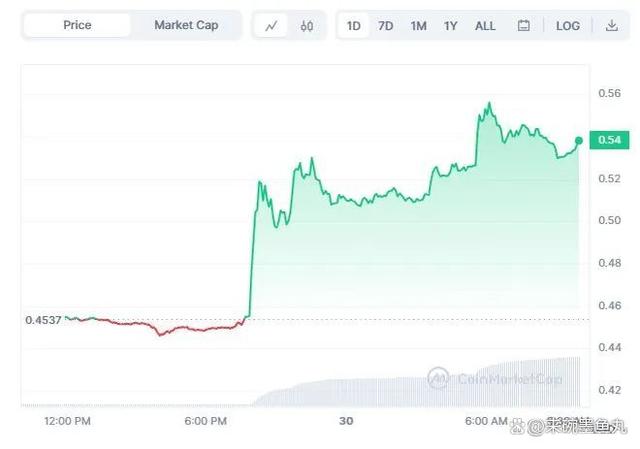Image resolution: width=640 pixels, height=449 pixels.
Task: Select the 1D time range
Action: [x=353, y=26]
